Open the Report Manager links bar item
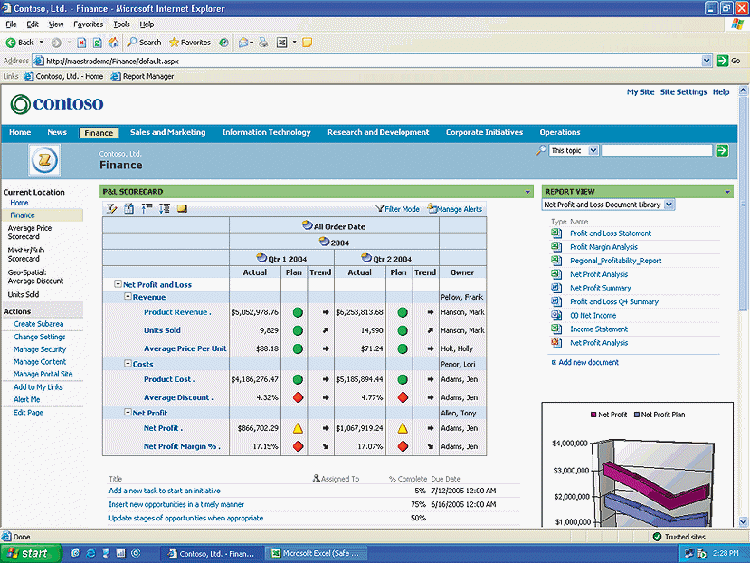 (143, 76)
